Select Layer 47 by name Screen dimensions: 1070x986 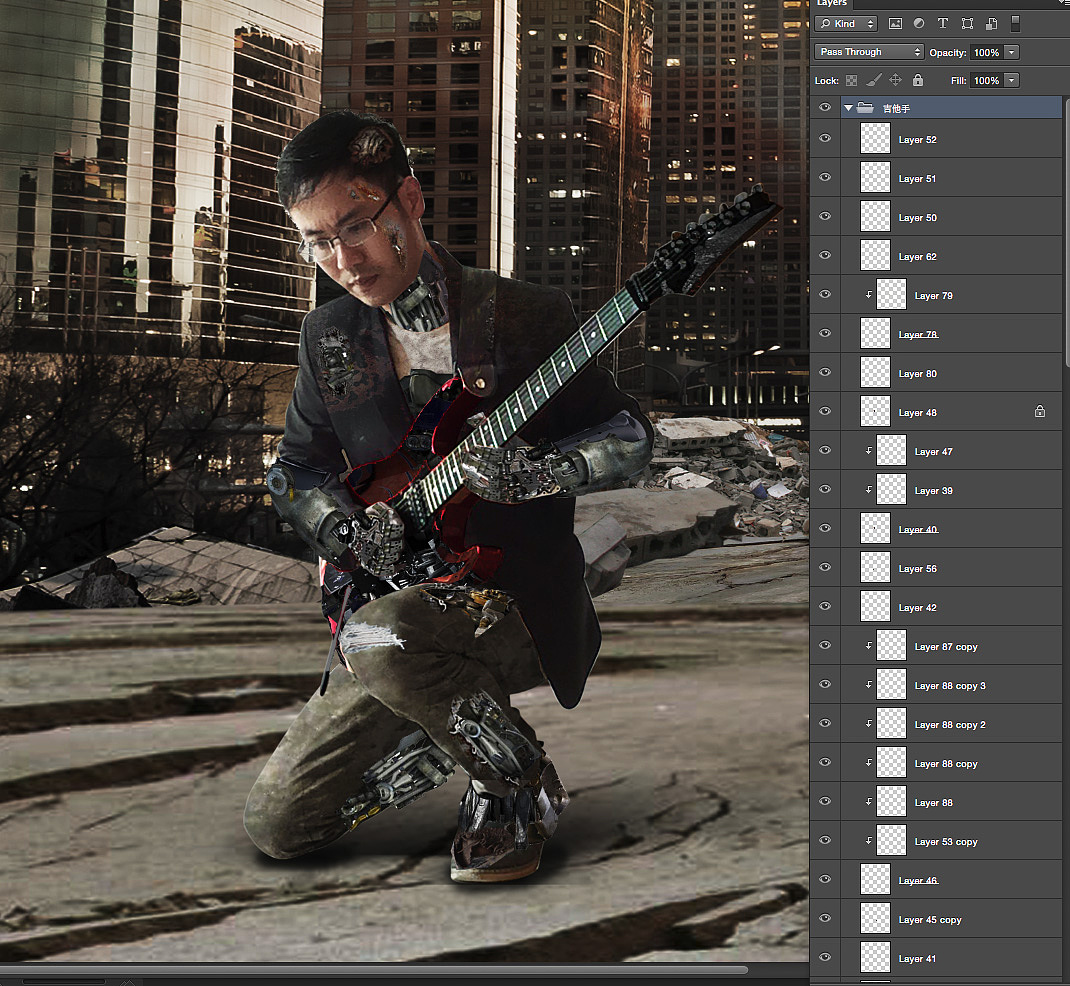[934, 452]
